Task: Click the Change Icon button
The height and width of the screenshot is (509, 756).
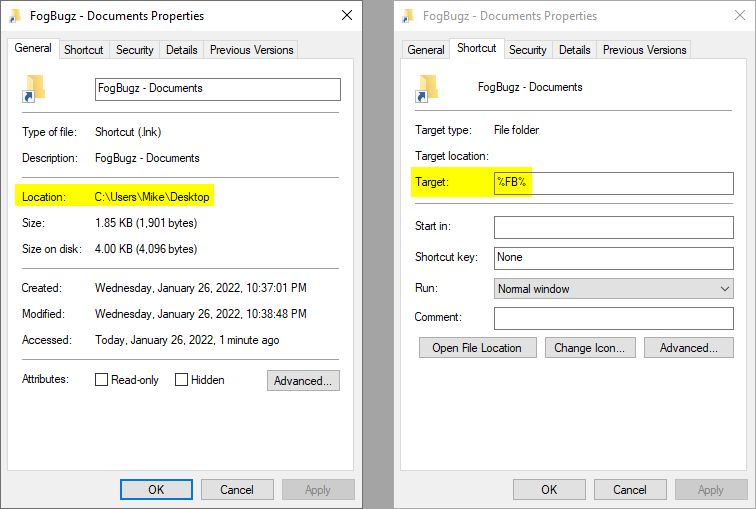Action: point(590,348)
